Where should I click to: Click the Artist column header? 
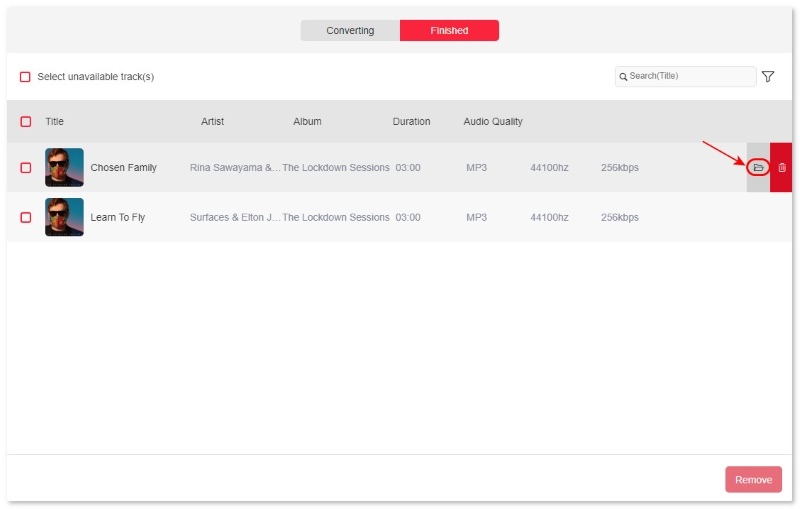(212, 122)
